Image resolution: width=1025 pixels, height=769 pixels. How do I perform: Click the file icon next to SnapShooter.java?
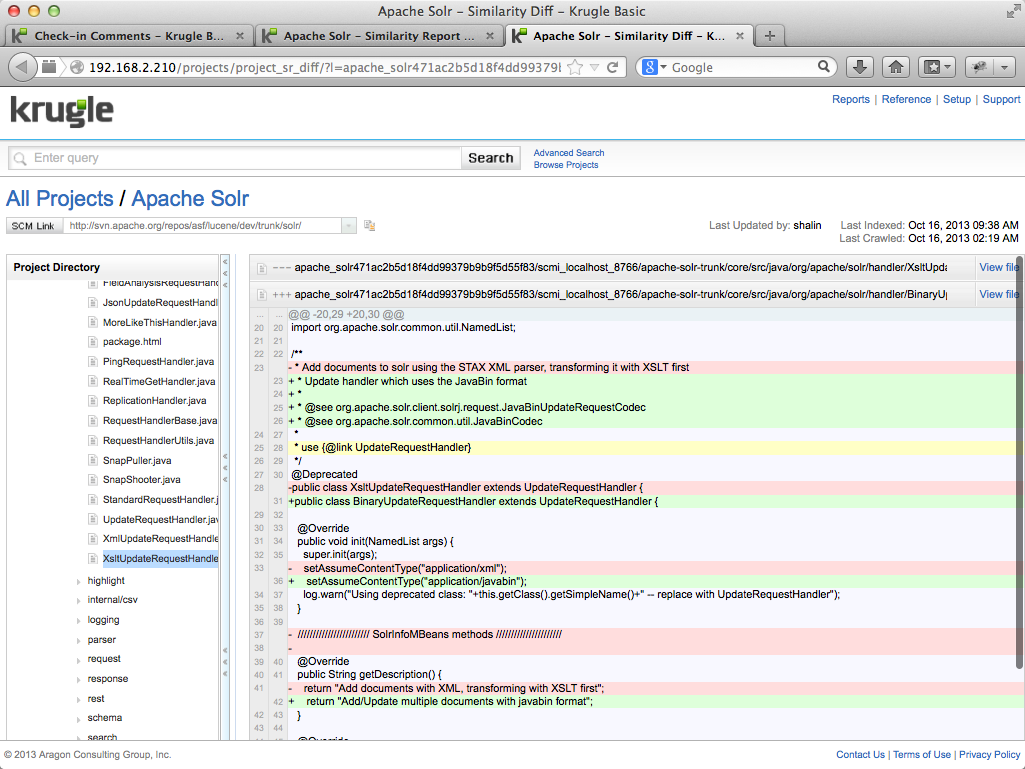tap(92, 480)
